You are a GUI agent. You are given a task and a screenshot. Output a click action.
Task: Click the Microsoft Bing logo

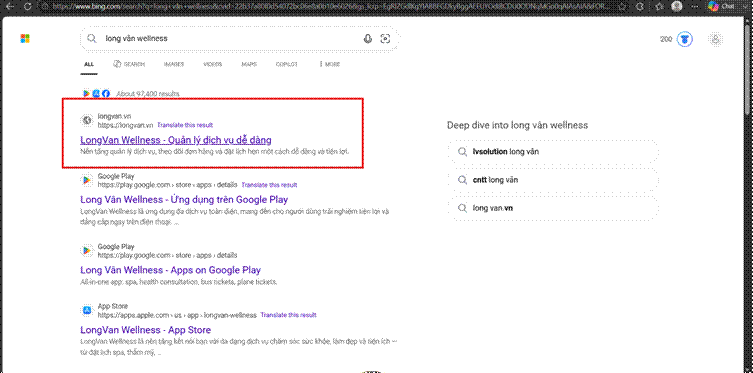click(25, 38)
